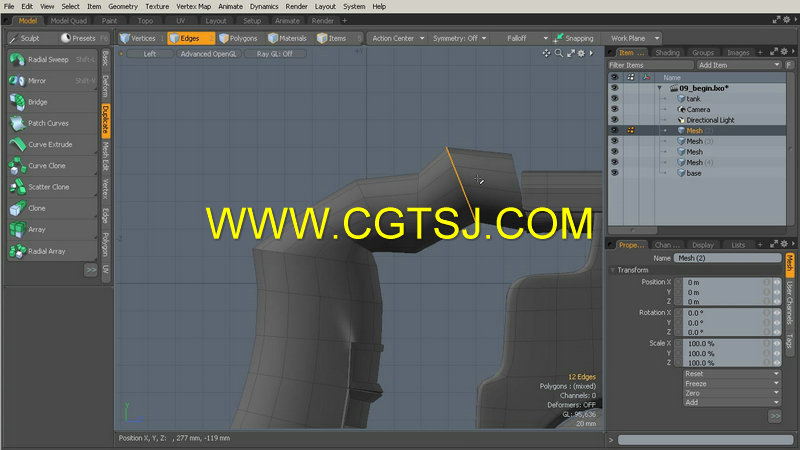Click the viewport pan move icon
The height and width of the screenshot is (450, 800).
[546, 53]
